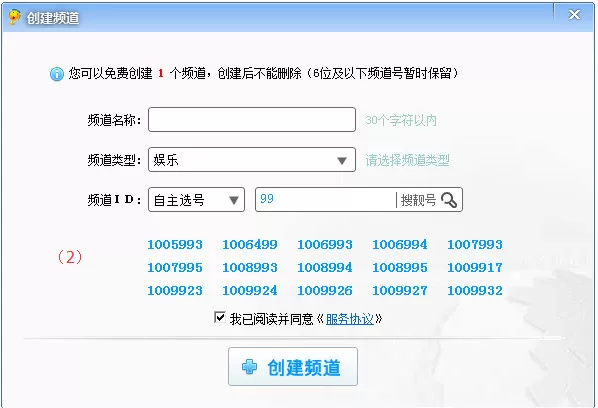Select channel number 1008995
Screen dimensions: 598x408
pyautogui.click(x=400, y=267)
